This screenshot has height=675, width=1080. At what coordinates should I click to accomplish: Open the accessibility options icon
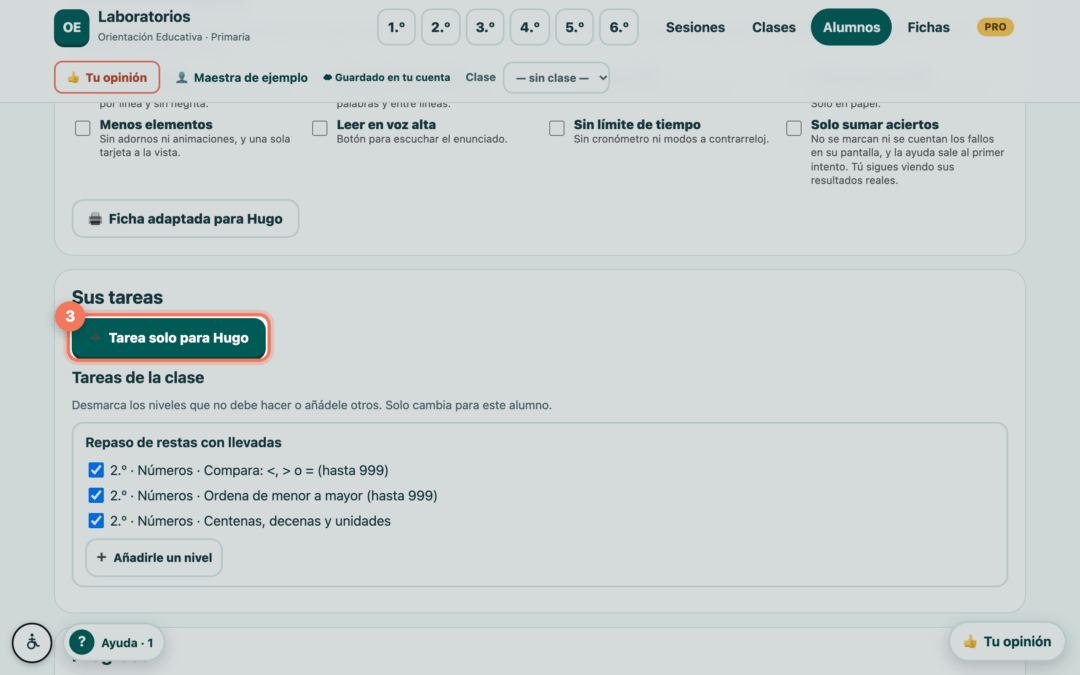(32, 643)
